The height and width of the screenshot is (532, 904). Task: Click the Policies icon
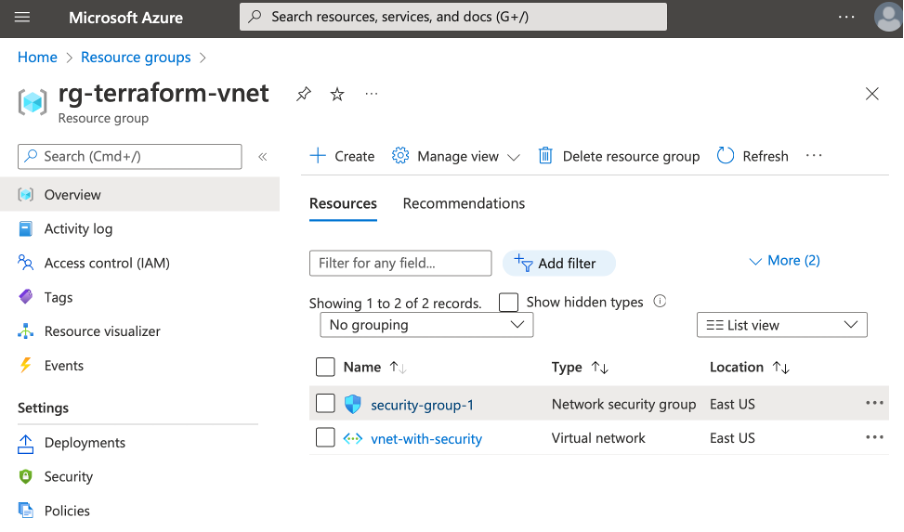click(x=25, y=510)
